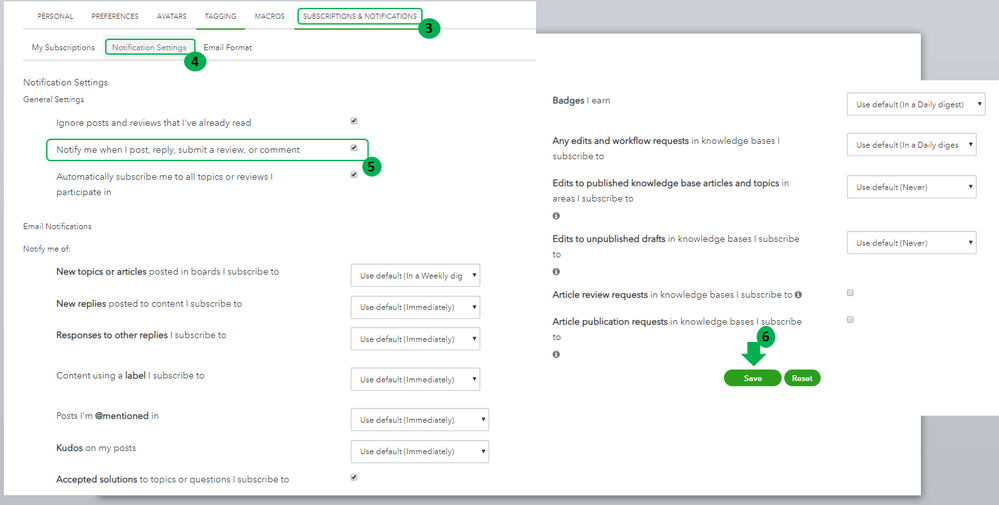Click the green Save button
This screenshot has width=999, height=505.
point(752,378)
